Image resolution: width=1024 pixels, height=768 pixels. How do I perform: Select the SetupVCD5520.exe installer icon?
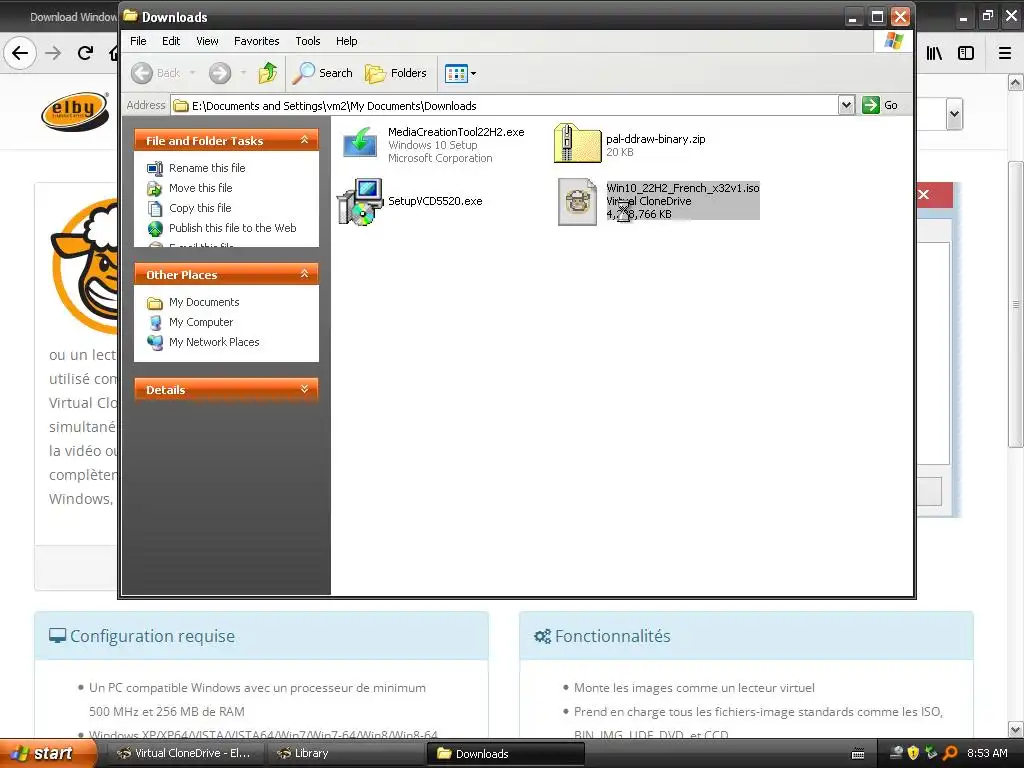[359, 202]
